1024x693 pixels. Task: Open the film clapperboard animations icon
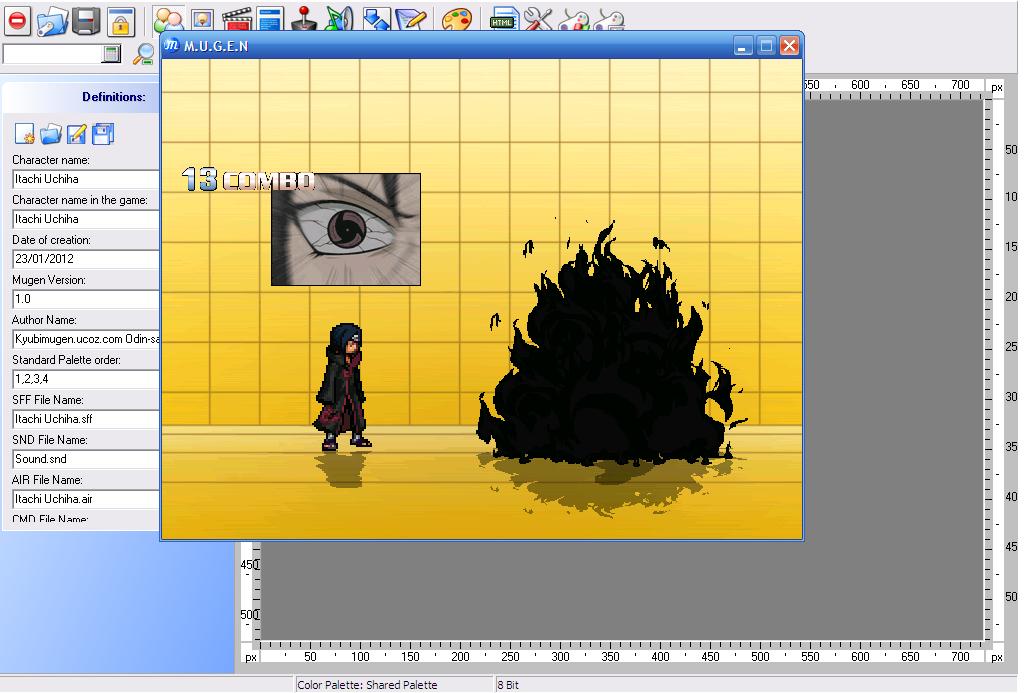coord(236,19)
